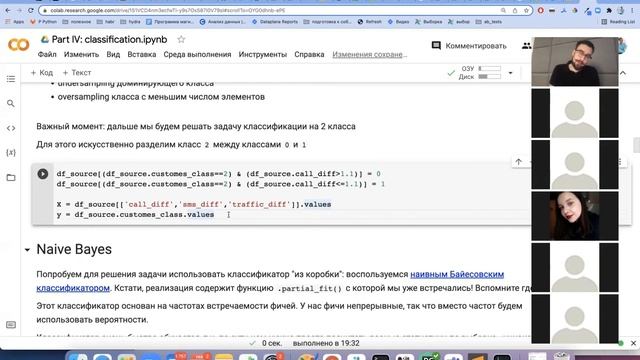Reload the Colab page
640x360 pixels.
pos(31,10)
